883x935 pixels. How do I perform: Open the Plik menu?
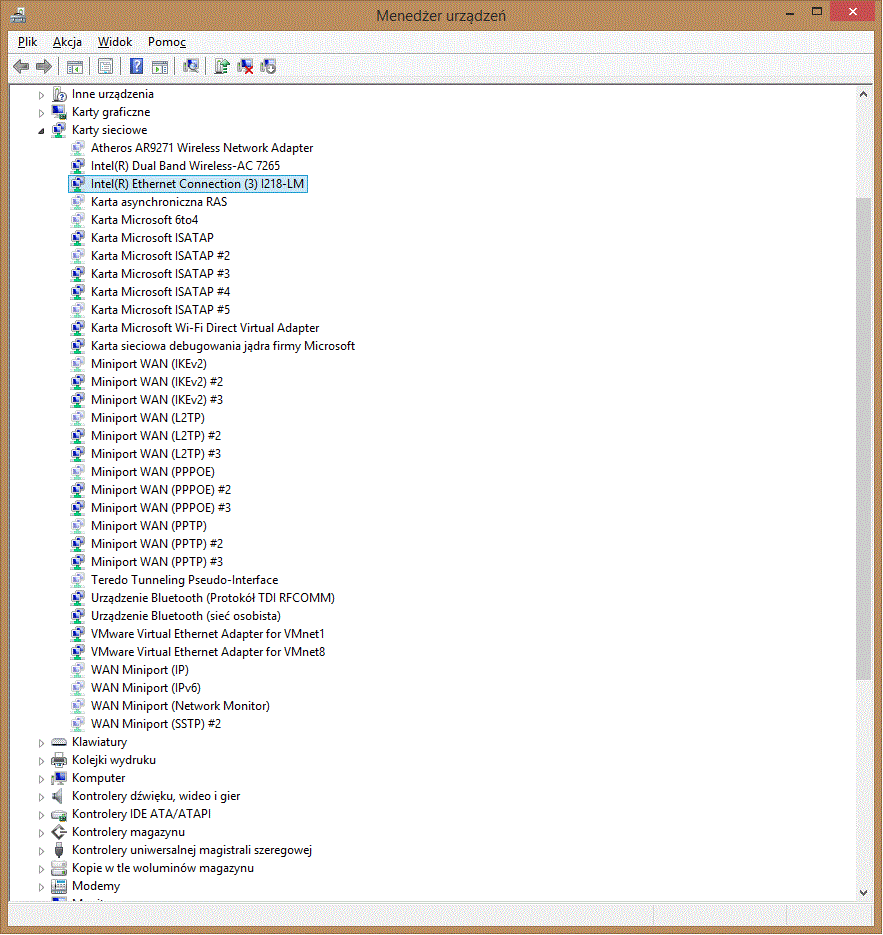point(27,42)
